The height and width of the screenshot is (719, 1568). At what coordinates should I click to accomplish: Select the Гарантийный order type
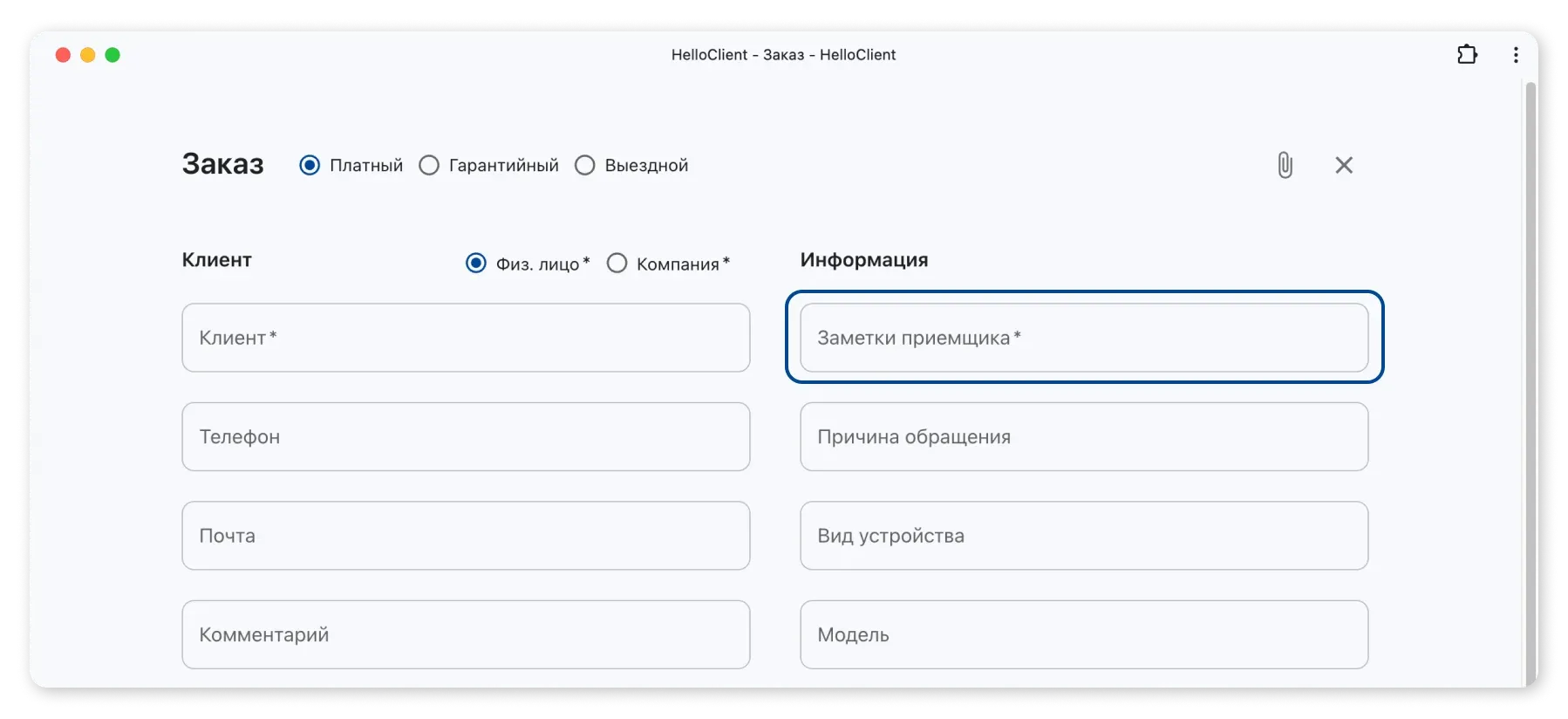[x=429, y=165]
